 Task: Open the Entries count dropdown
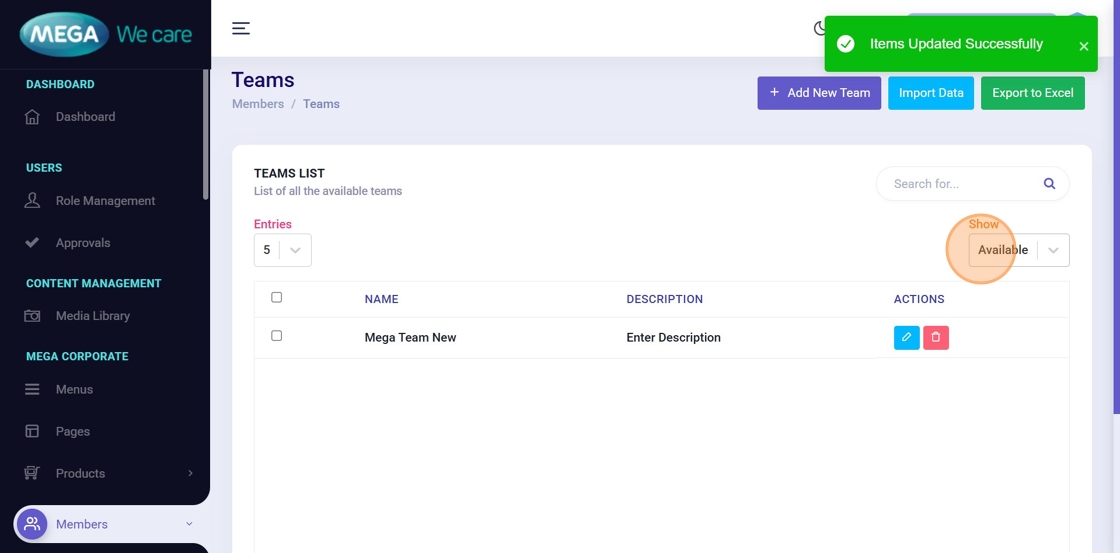tap(282, 250)
